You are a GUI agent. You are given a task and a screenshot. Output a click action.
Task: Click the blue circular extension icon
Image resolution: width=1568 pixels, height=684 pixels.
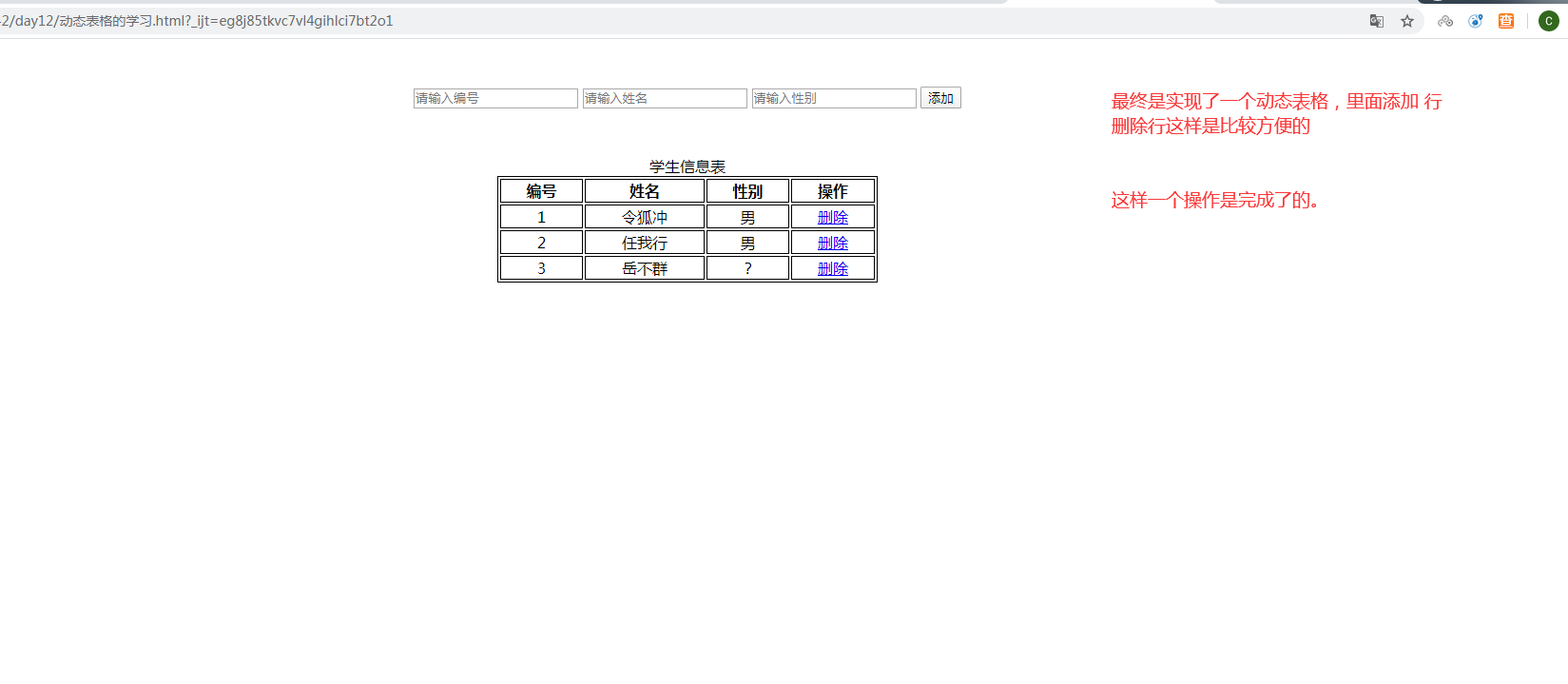click(1476, 21)
